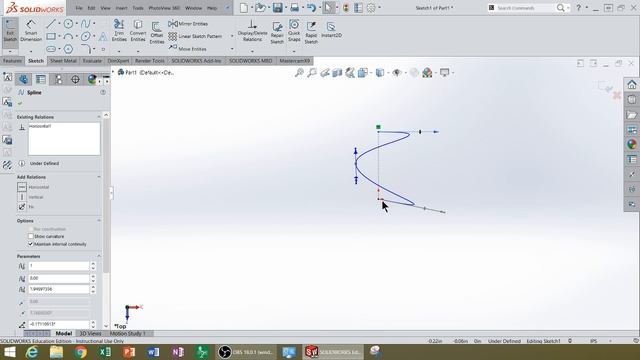Open the File menu
Screen dimensions: 640x360
point(79,8)
